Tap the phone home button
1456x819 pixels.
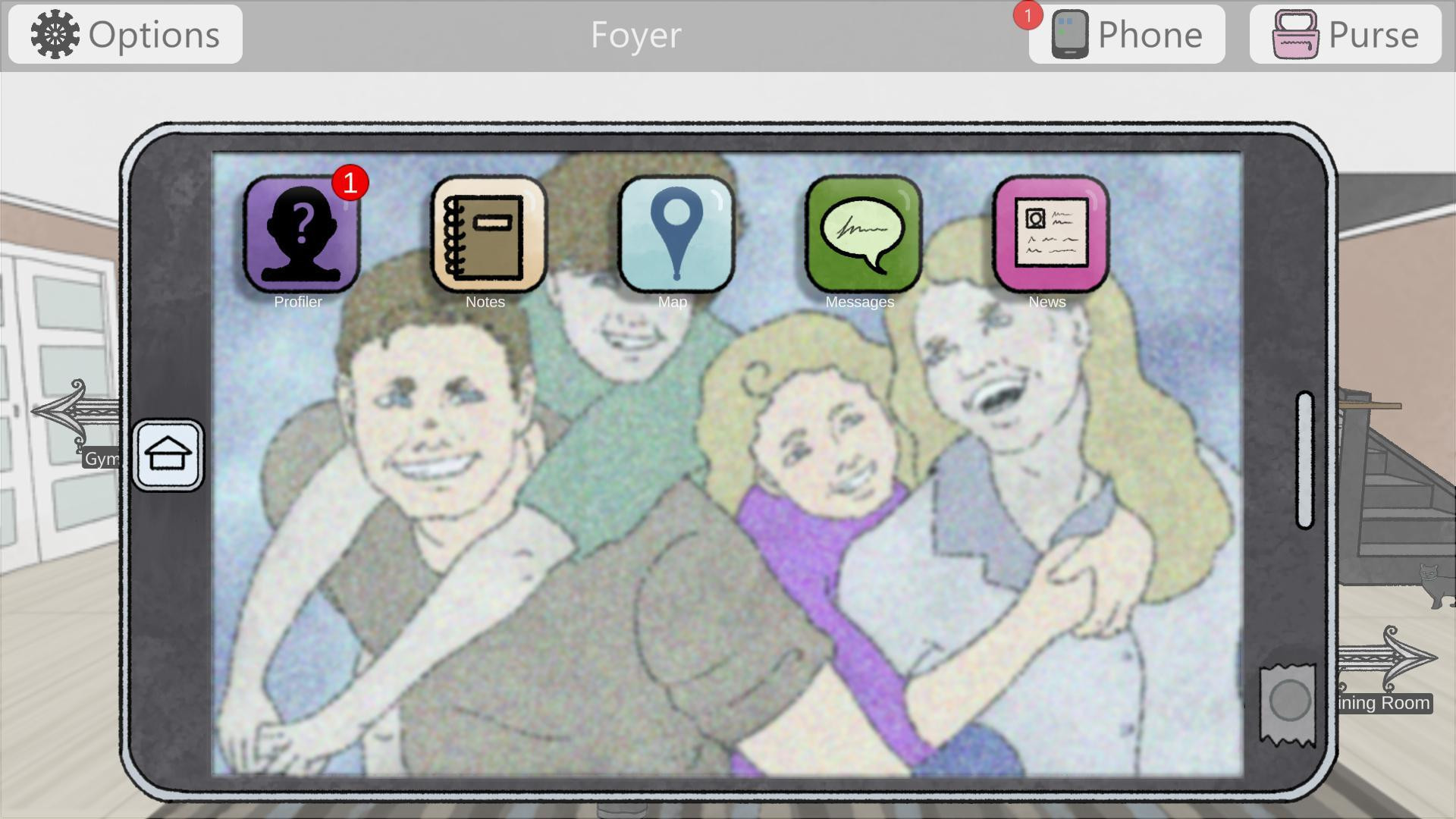pos(168,455)
